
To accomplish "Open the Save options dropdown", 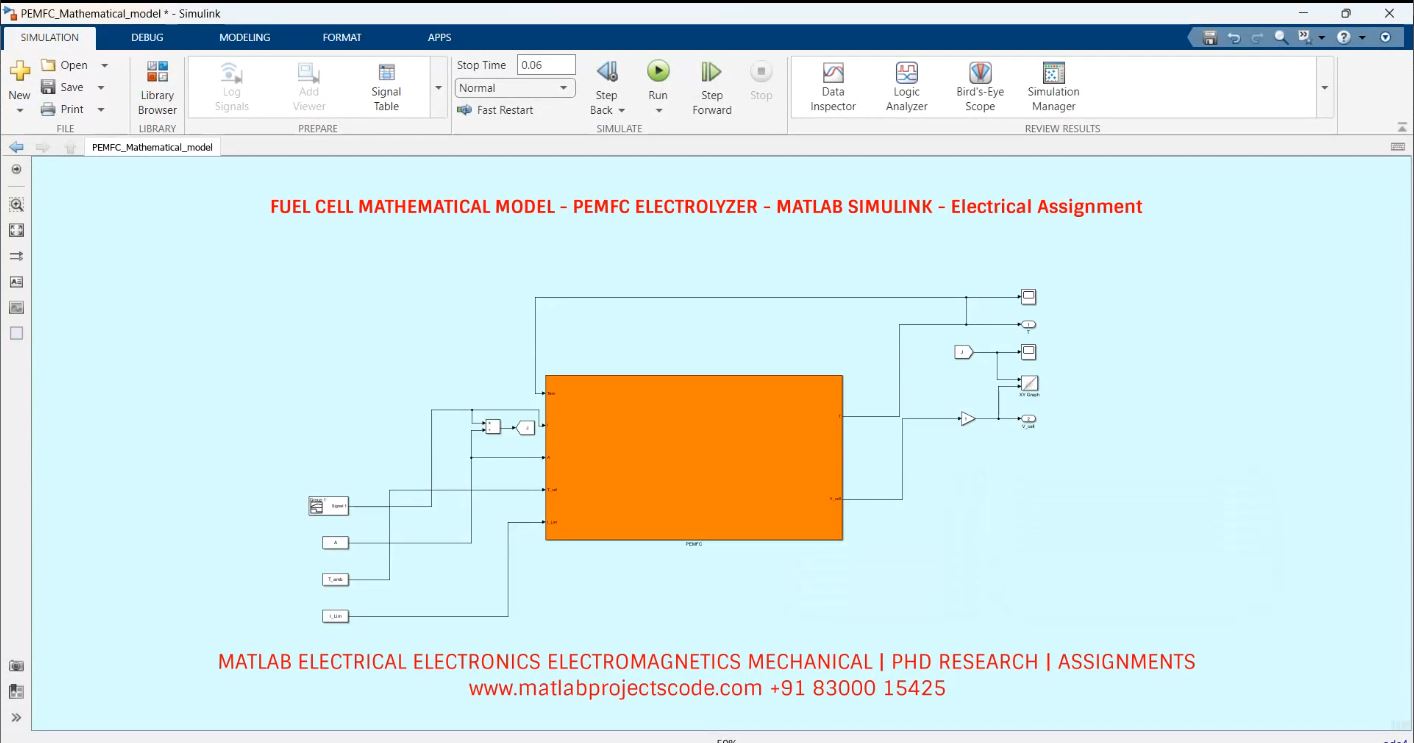I will click(101, 87).
